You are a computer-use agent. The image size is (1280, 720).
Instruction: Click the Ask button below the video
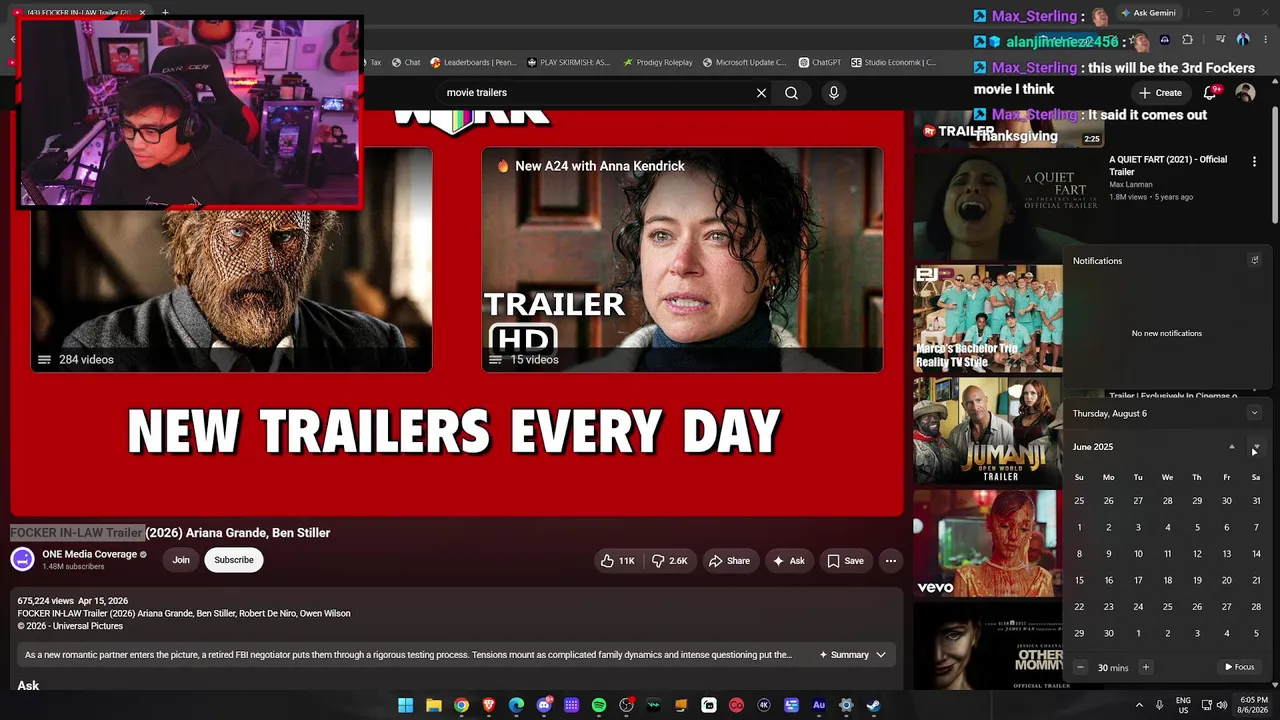click(788, 561)
